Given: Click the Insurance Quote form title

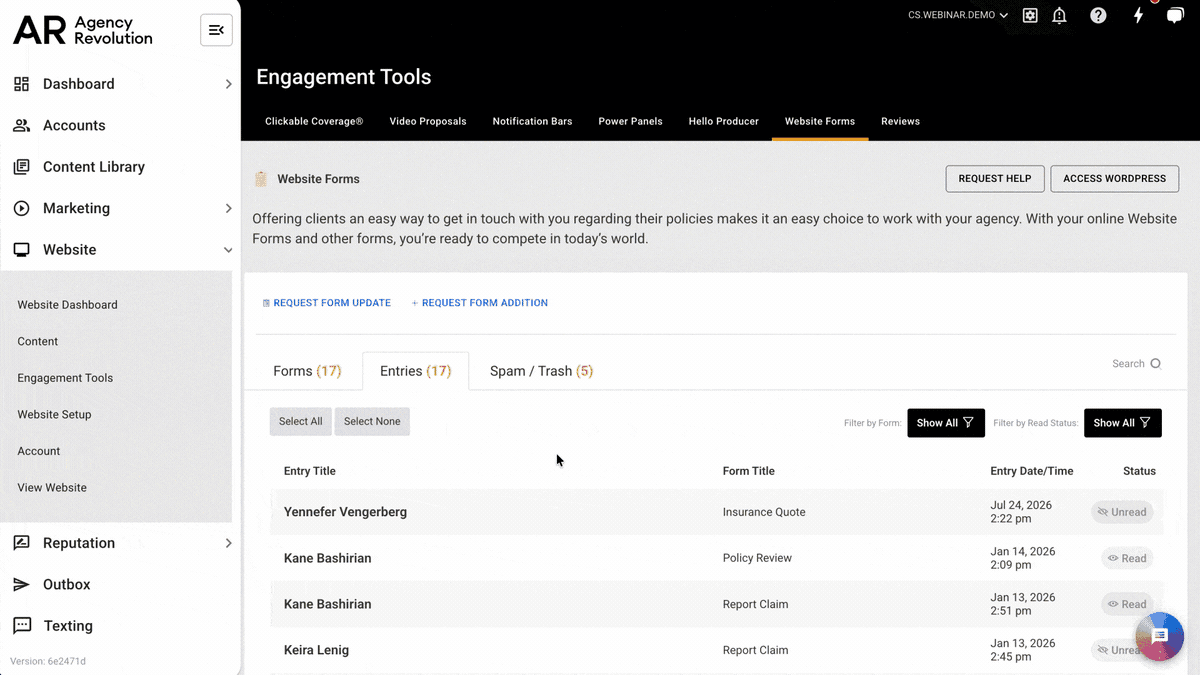Looking at the screenshot, I should point(764,512).
